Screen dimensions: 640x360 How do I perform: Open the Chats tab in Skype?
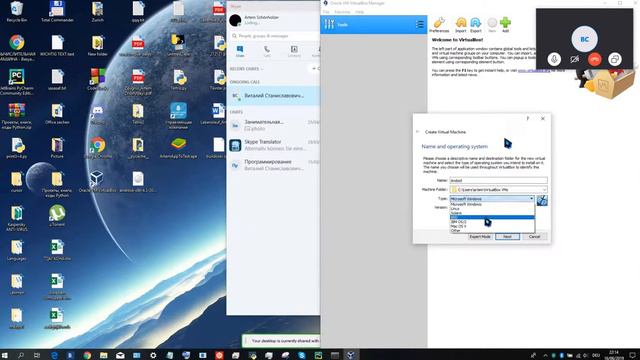[240, 51]
